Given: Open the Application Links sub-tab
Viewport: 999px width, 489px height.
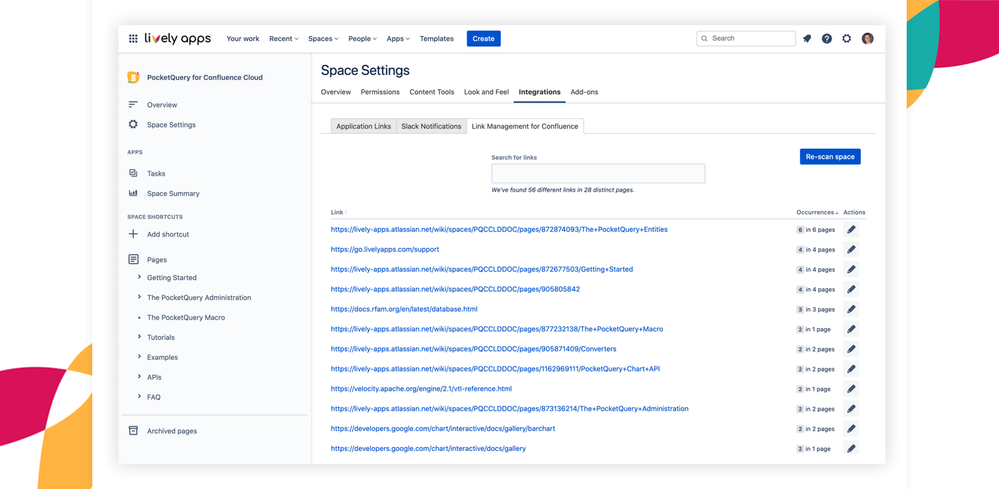Looking at the screenshot, I should coord(363,126).
